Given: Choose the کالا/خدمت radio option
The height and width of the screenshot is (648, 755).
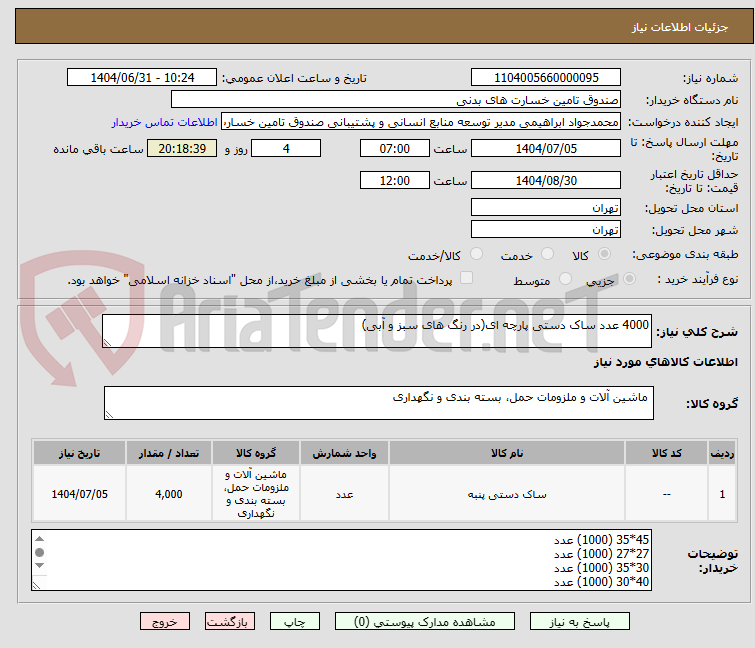Looking at the screenshot, I should pos(476,255).
